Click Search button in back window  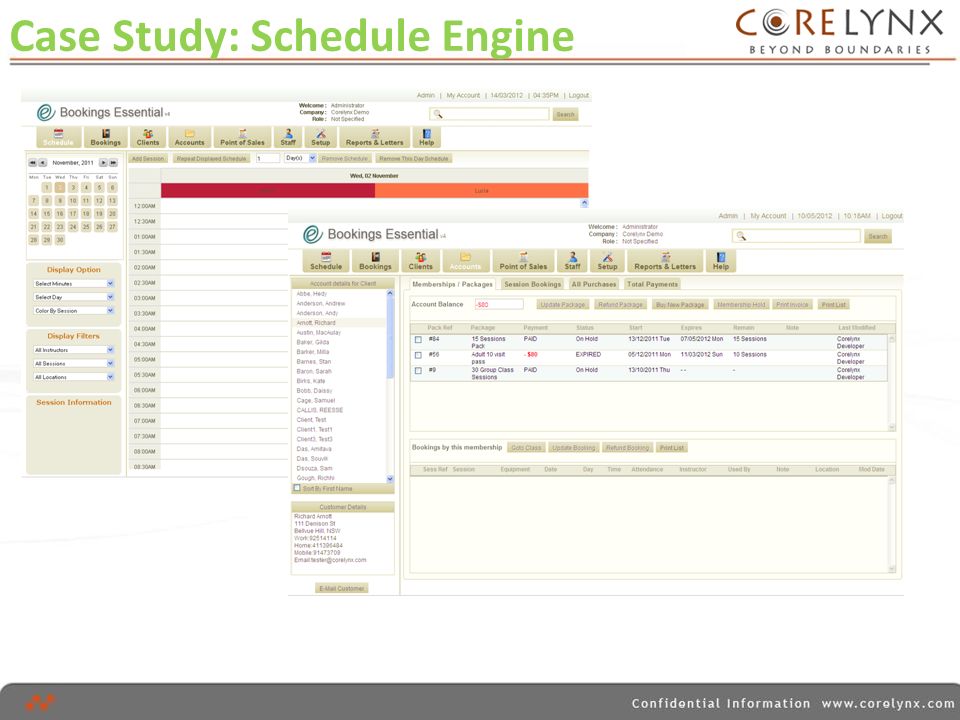click(565, 114)
